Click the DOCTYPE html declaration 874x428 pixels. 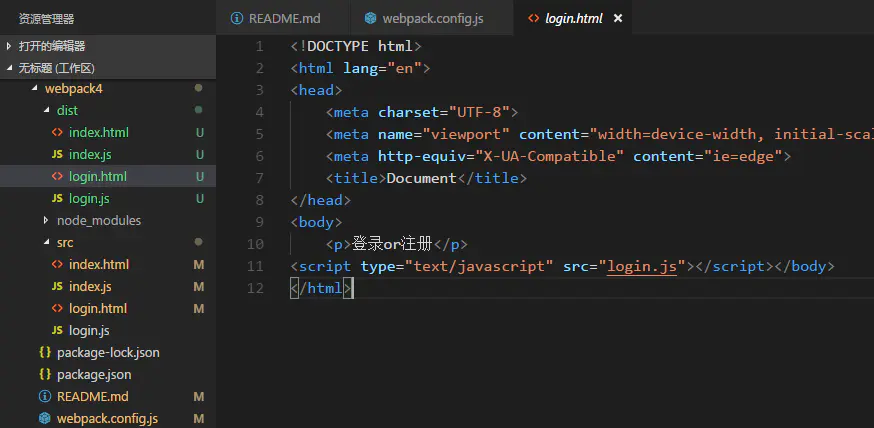356,46
